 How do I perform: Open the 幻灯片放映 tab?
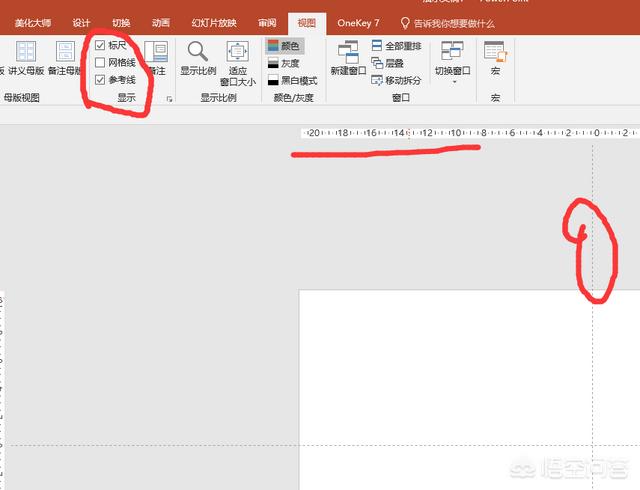[213, 22]
